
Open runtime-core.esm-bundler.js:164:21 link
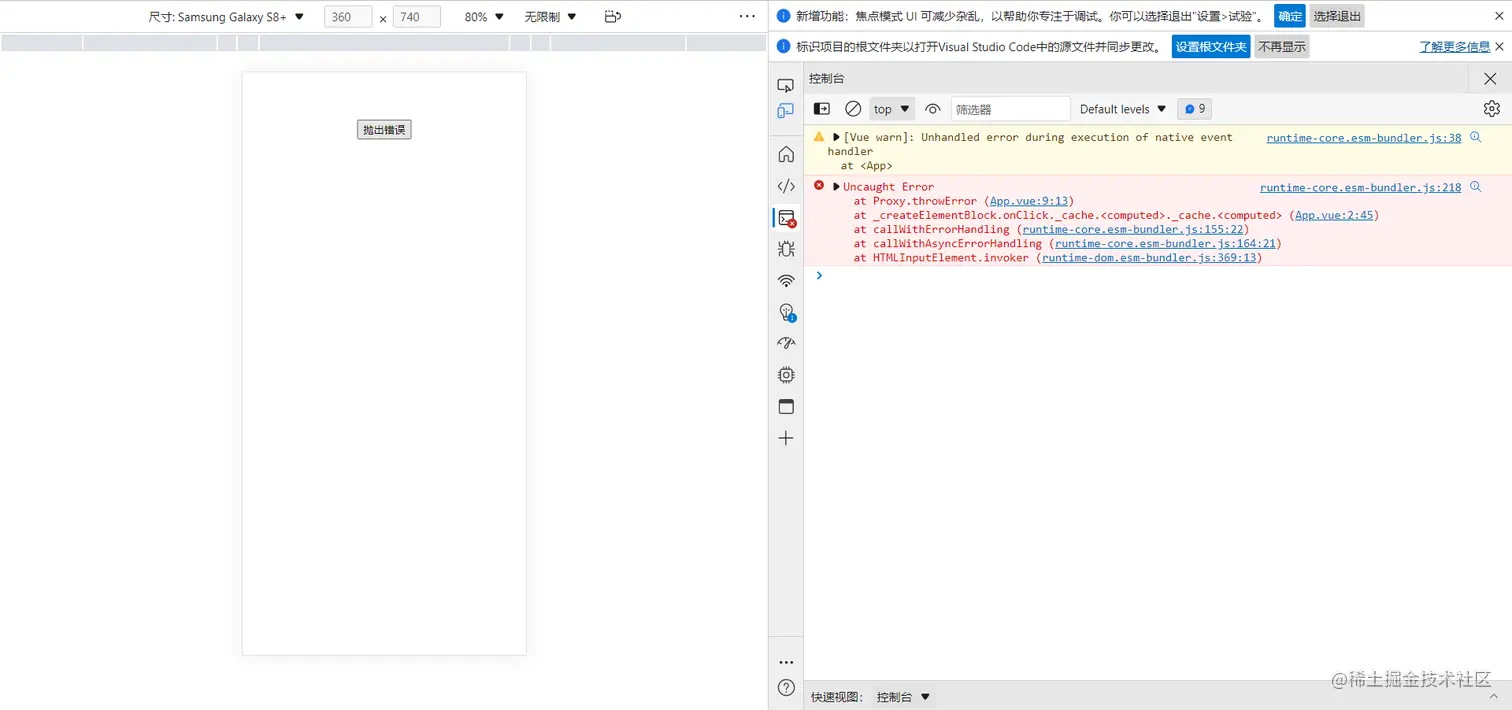click(1165, 243)
